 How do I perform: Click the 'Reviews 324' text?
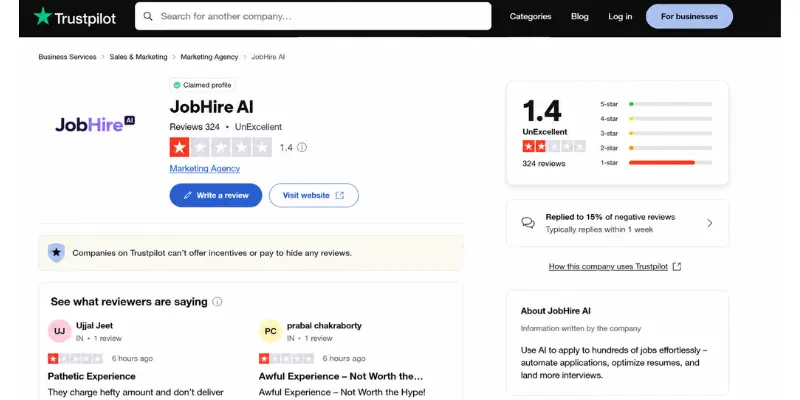pyautogui.click(x=194, y=127)
